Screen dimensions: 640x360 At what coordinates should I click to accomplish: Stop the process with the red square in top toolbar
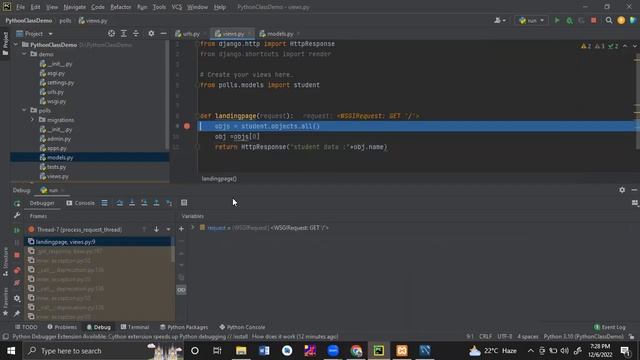click(x=594, y=20)
